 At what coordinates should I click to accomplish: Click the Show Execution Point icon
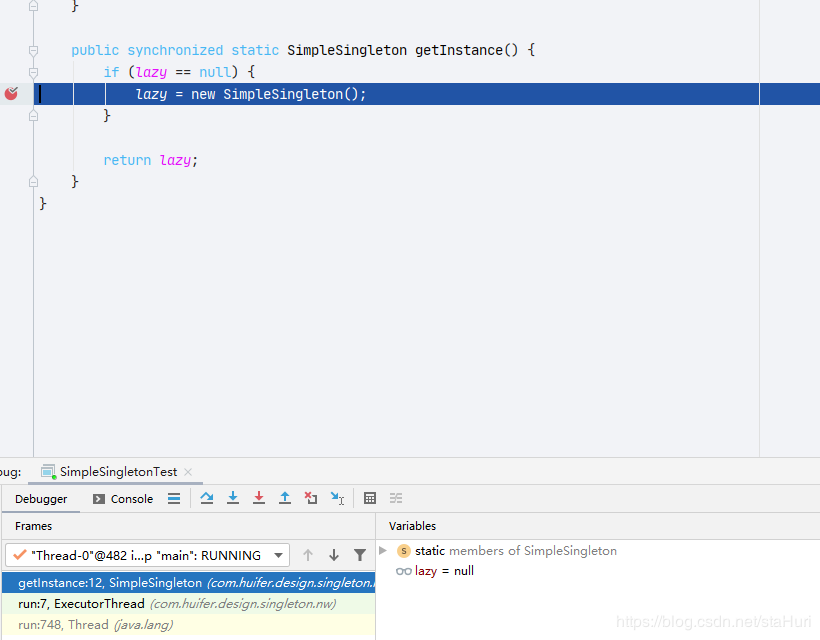point(174,498)
